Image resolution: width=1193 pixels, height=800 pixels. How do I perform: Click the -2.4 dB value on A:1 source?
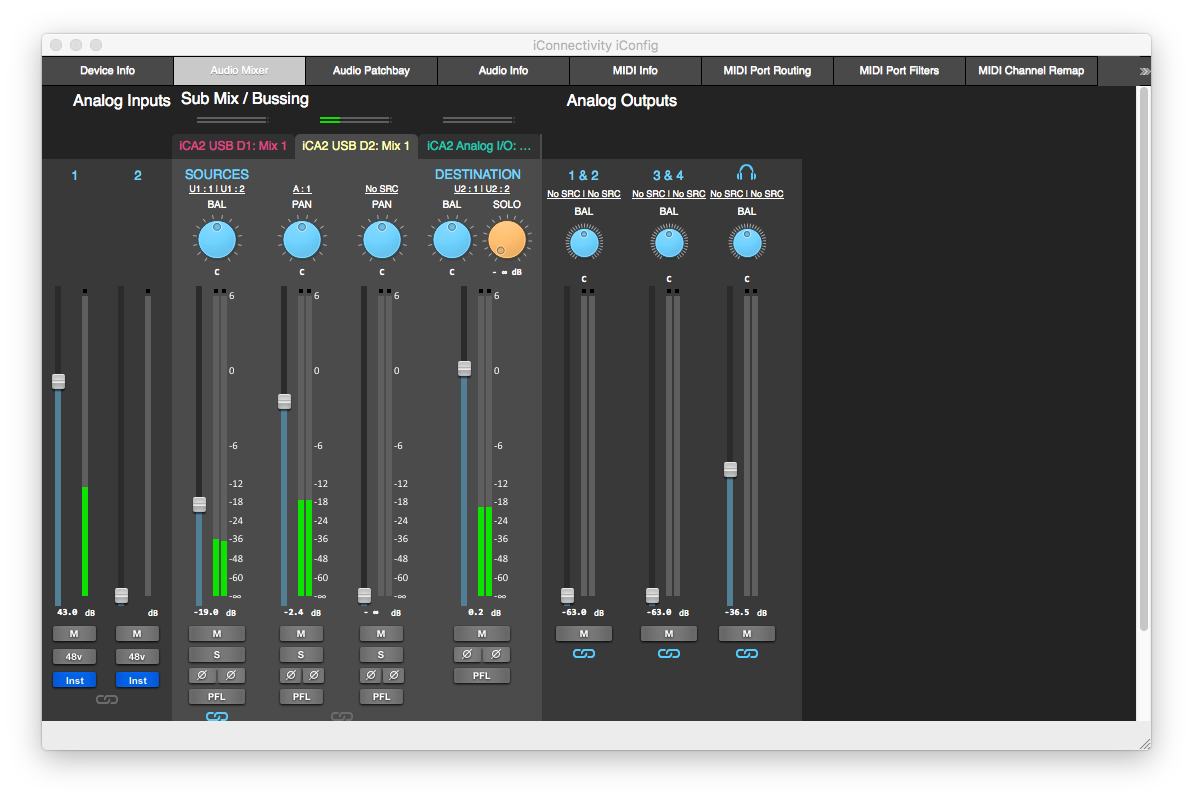click(294, 612)
